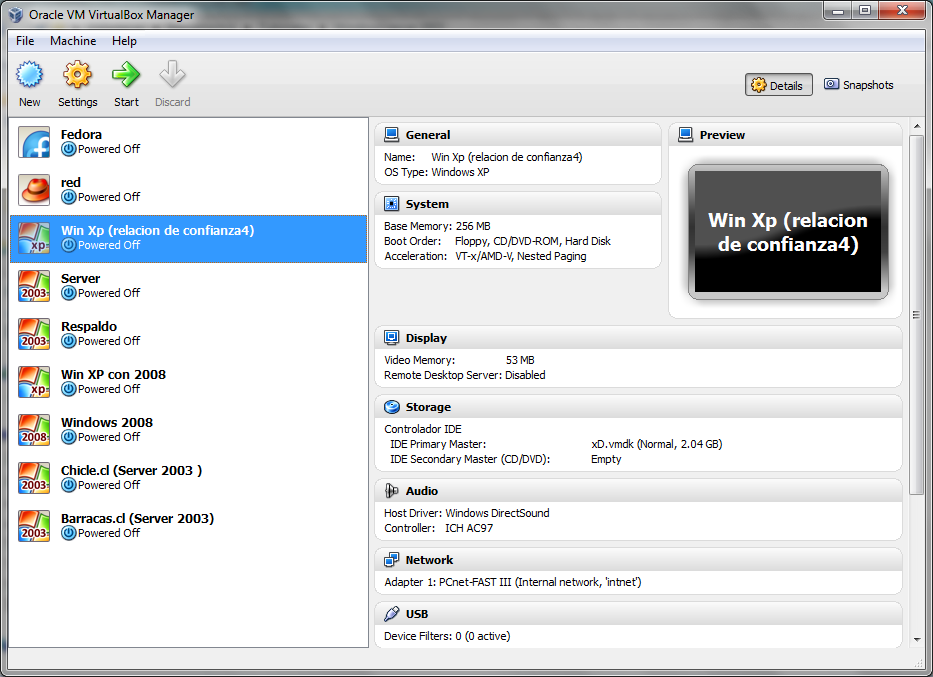
Task: Select Barracas.cl (Server 2003) entry name
Action: pyautogui.click(x=137, y=519)
